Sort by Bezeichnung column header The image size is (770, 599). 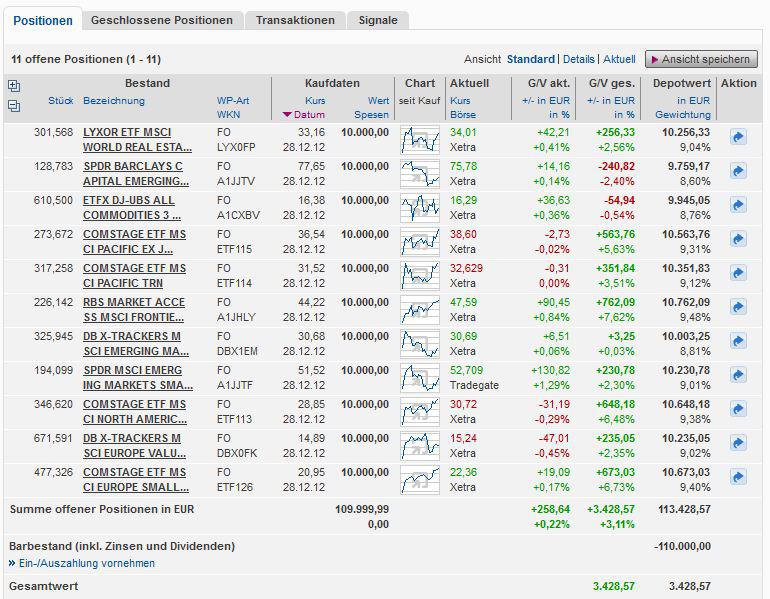[114, 101]
